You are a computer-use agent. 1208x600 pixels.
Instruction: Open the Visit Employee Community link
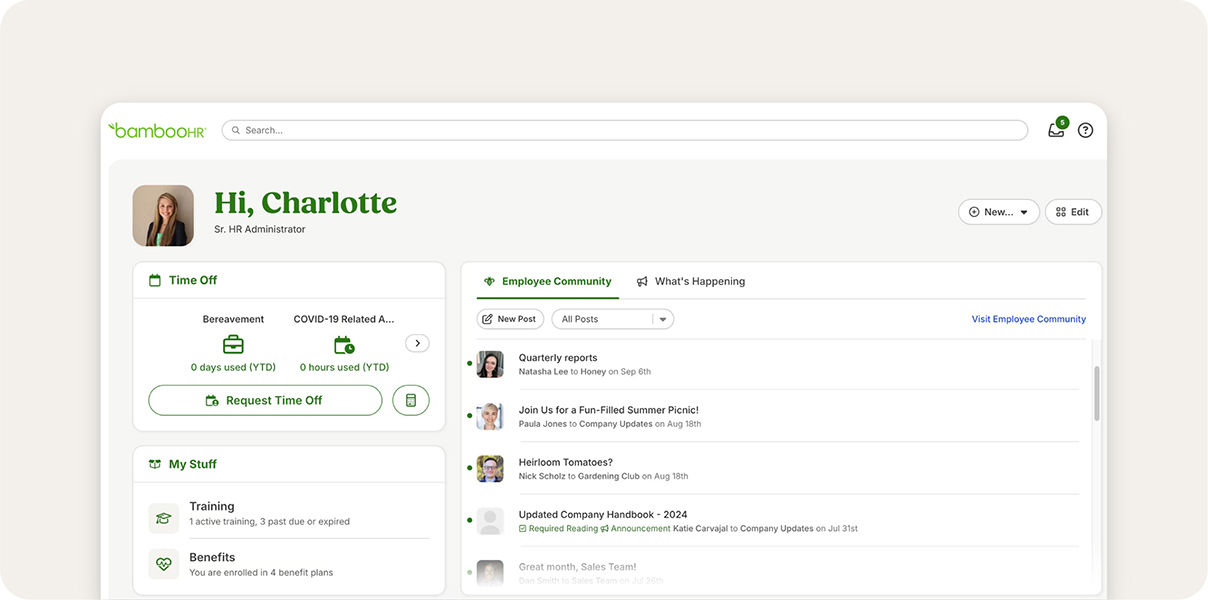[1028, 319]
